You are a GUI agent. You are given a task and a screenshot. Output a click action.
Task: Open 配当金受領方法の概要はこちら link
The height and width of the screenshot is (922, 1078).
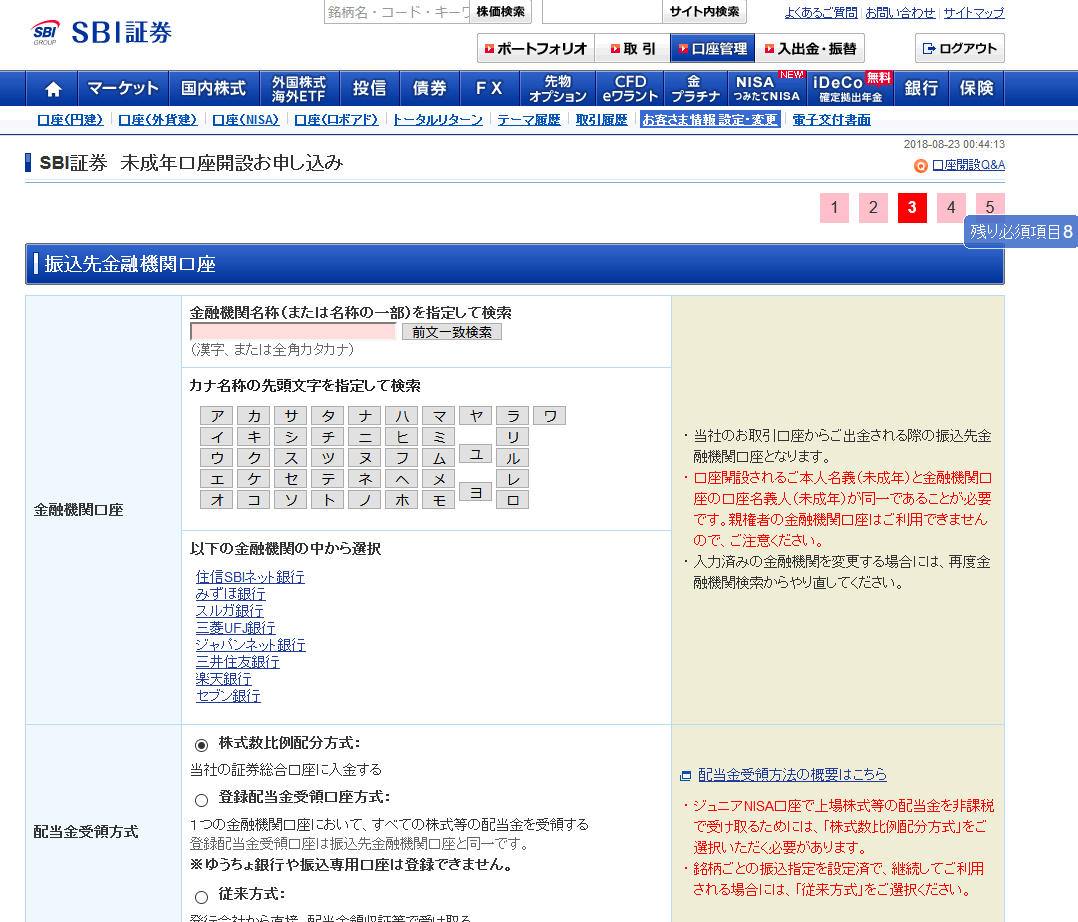[x=792, y=775]
